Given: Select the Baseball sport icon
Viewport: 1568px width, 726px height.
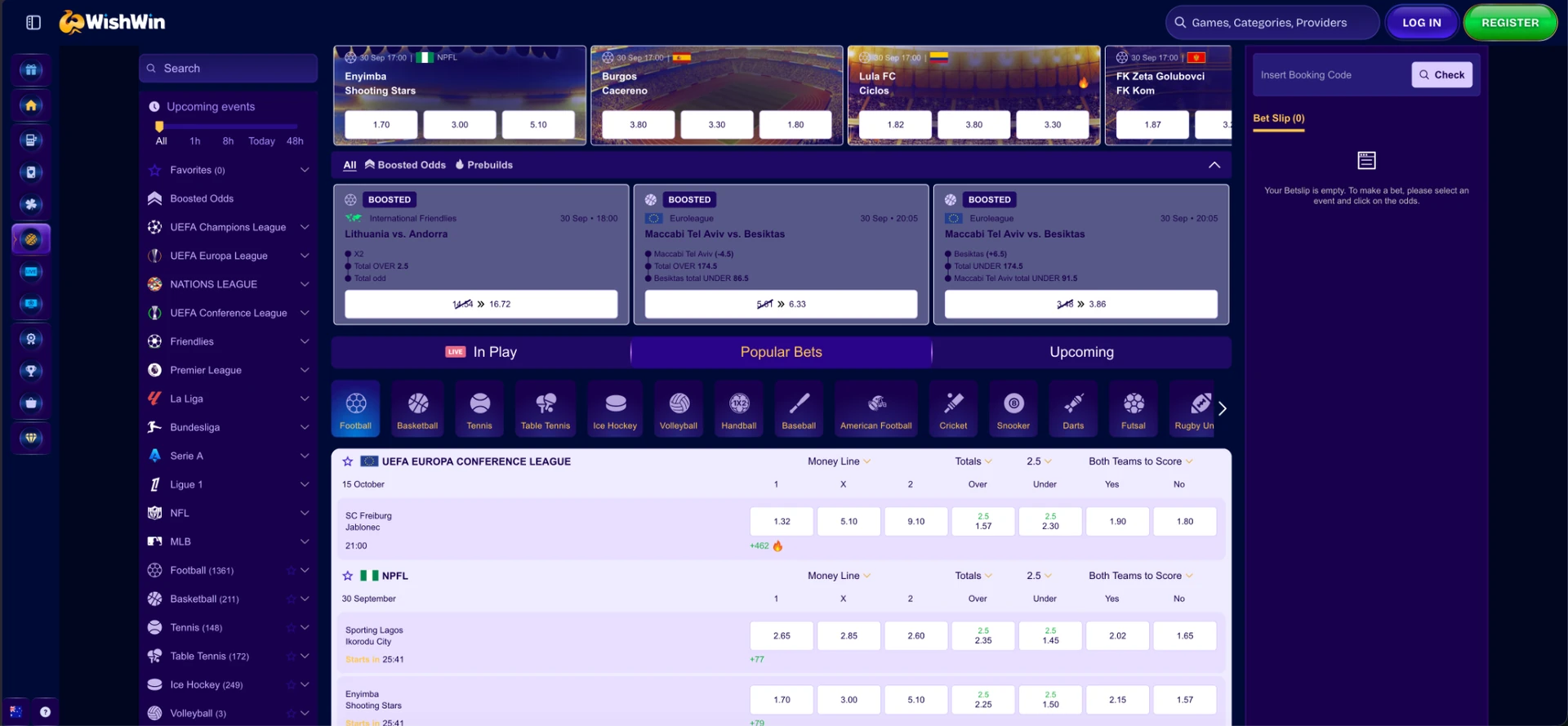Looking at the screenshot, I should [x=799, y=408].
